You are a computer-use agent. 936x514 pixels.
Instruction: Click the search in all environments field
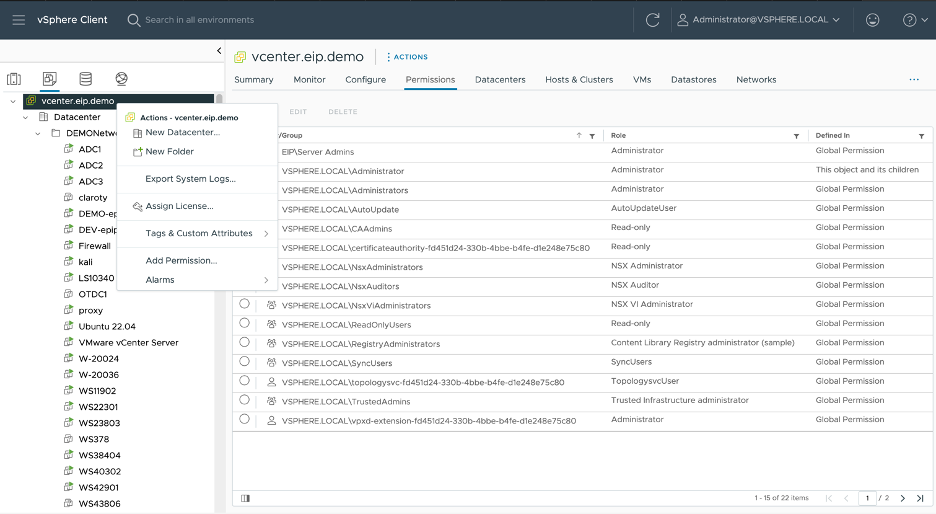200,20
